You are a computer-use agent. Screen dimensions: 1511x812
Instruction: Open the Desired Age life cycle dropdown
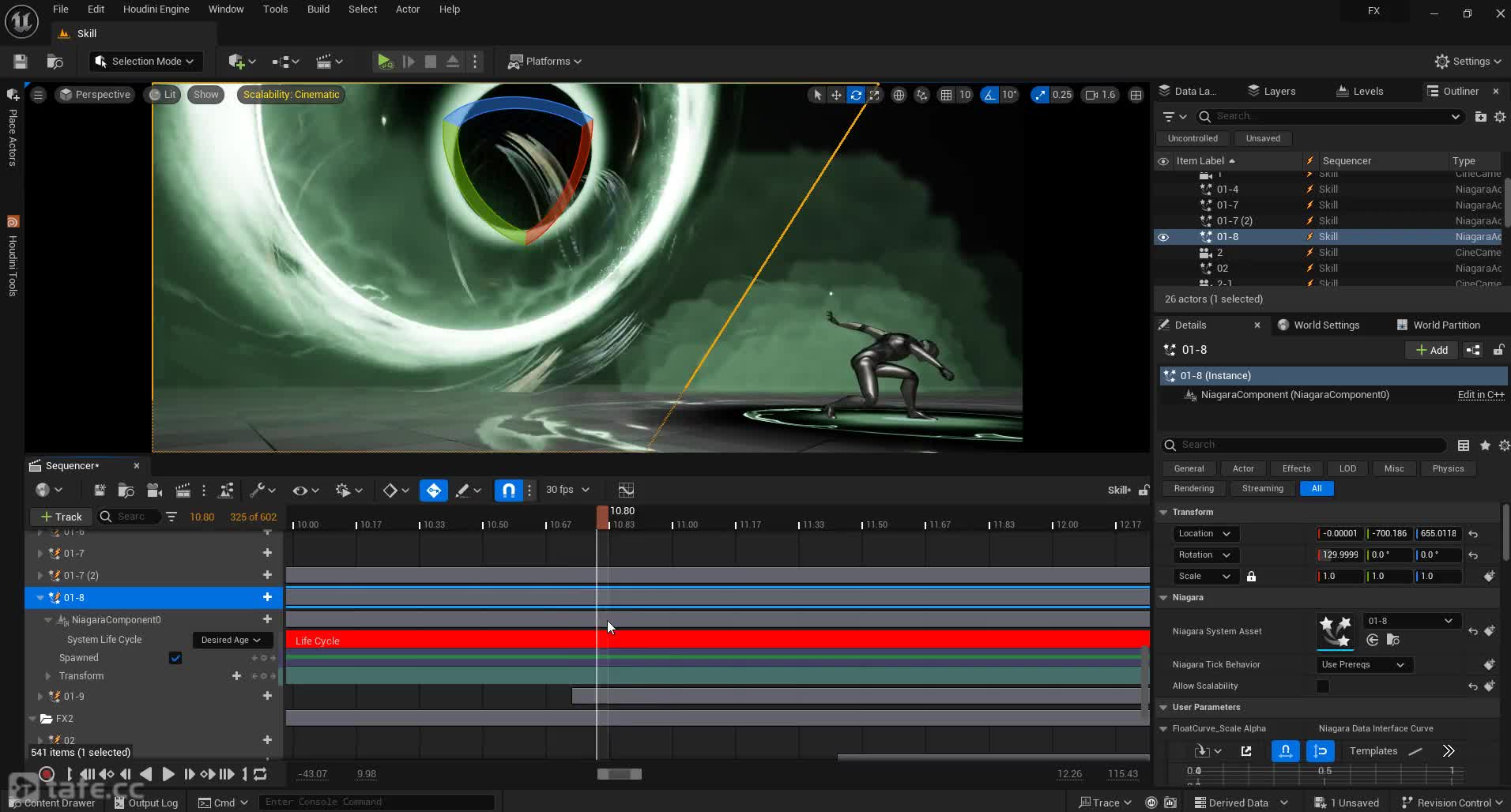[x=231, y=640]
